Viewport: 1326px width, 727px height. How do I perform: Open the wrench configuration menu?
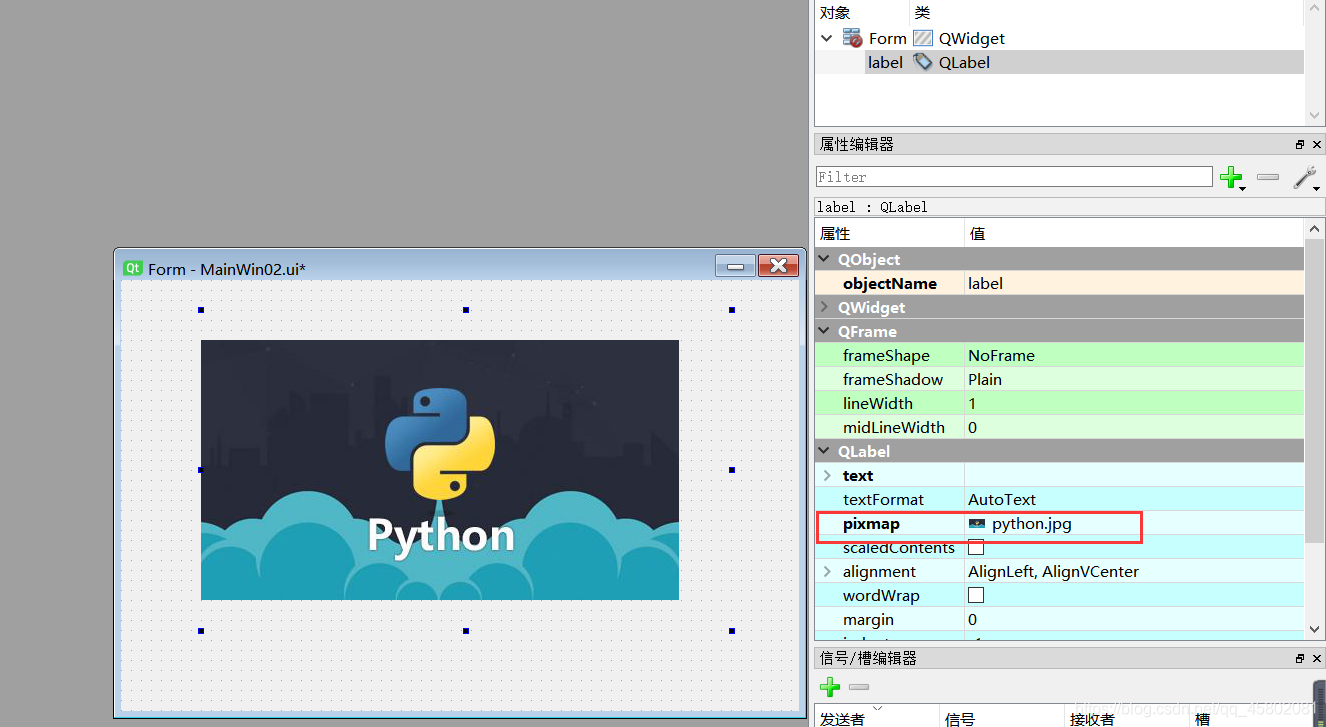point(1304,178)
